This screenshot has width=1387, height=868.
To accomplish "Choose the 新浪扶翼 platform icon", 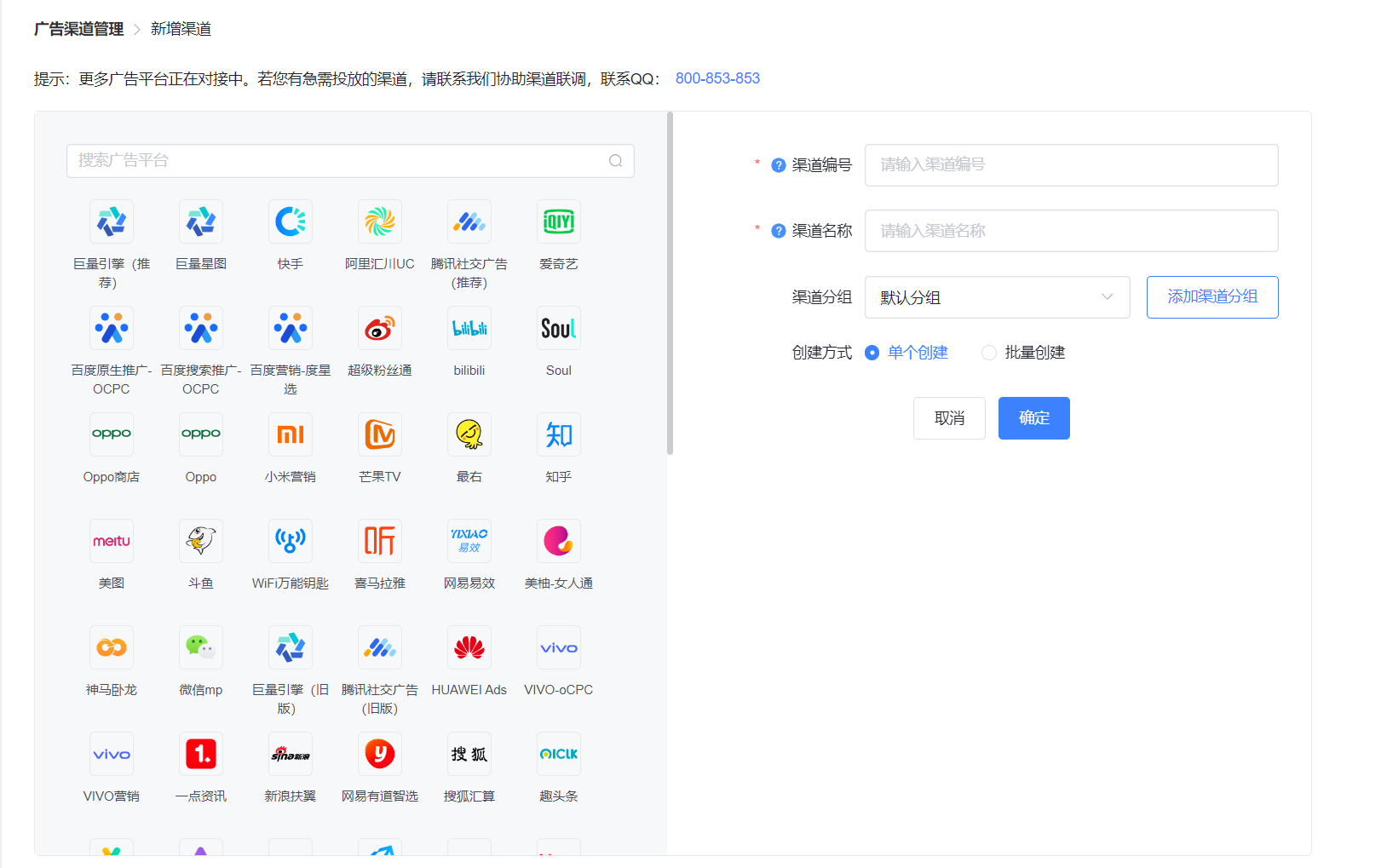I will [291, 754].
